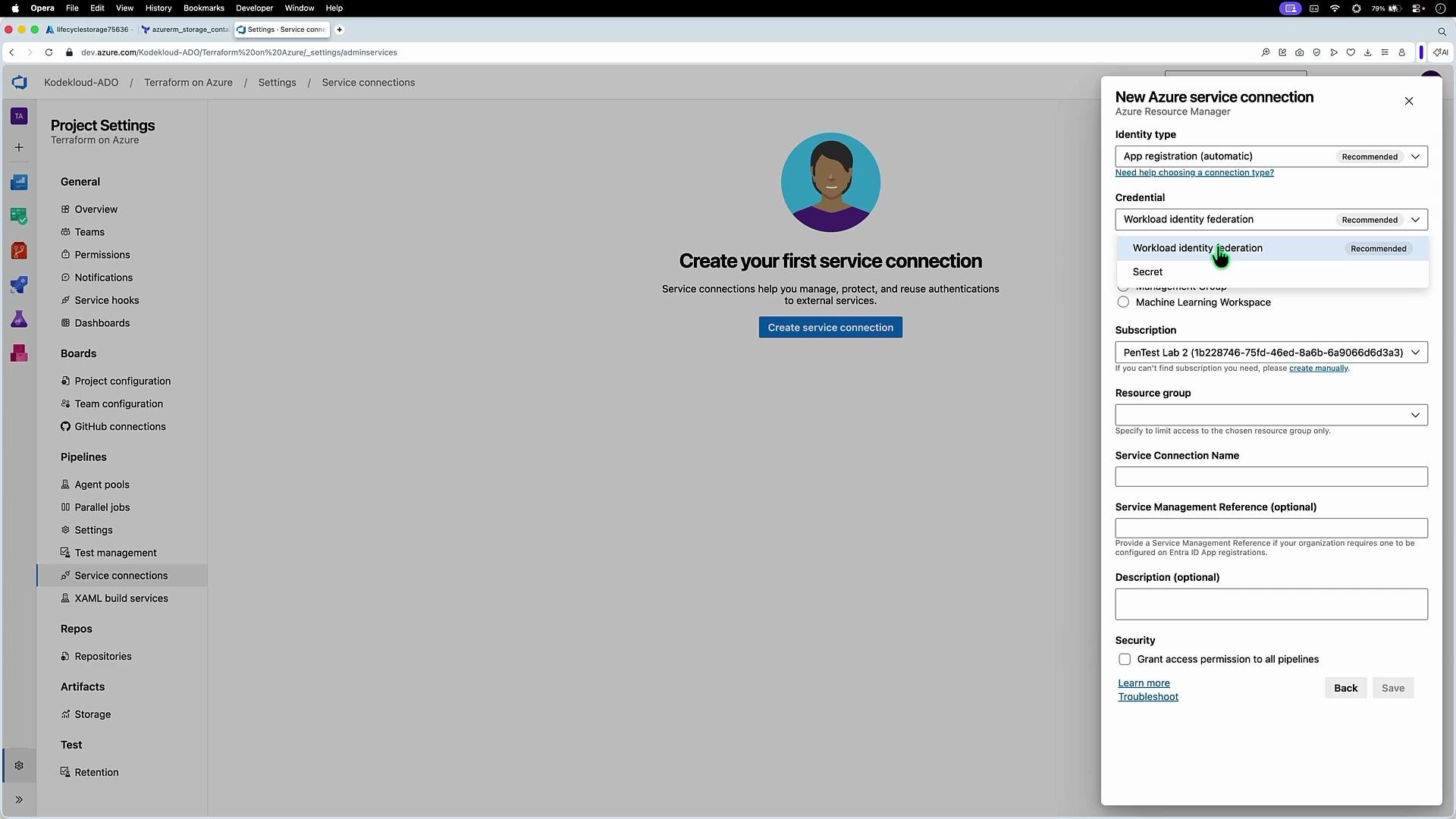Toggle Credential dropdown arrow
Viewport: 1456px width, 819px height.
(1415, 220)
